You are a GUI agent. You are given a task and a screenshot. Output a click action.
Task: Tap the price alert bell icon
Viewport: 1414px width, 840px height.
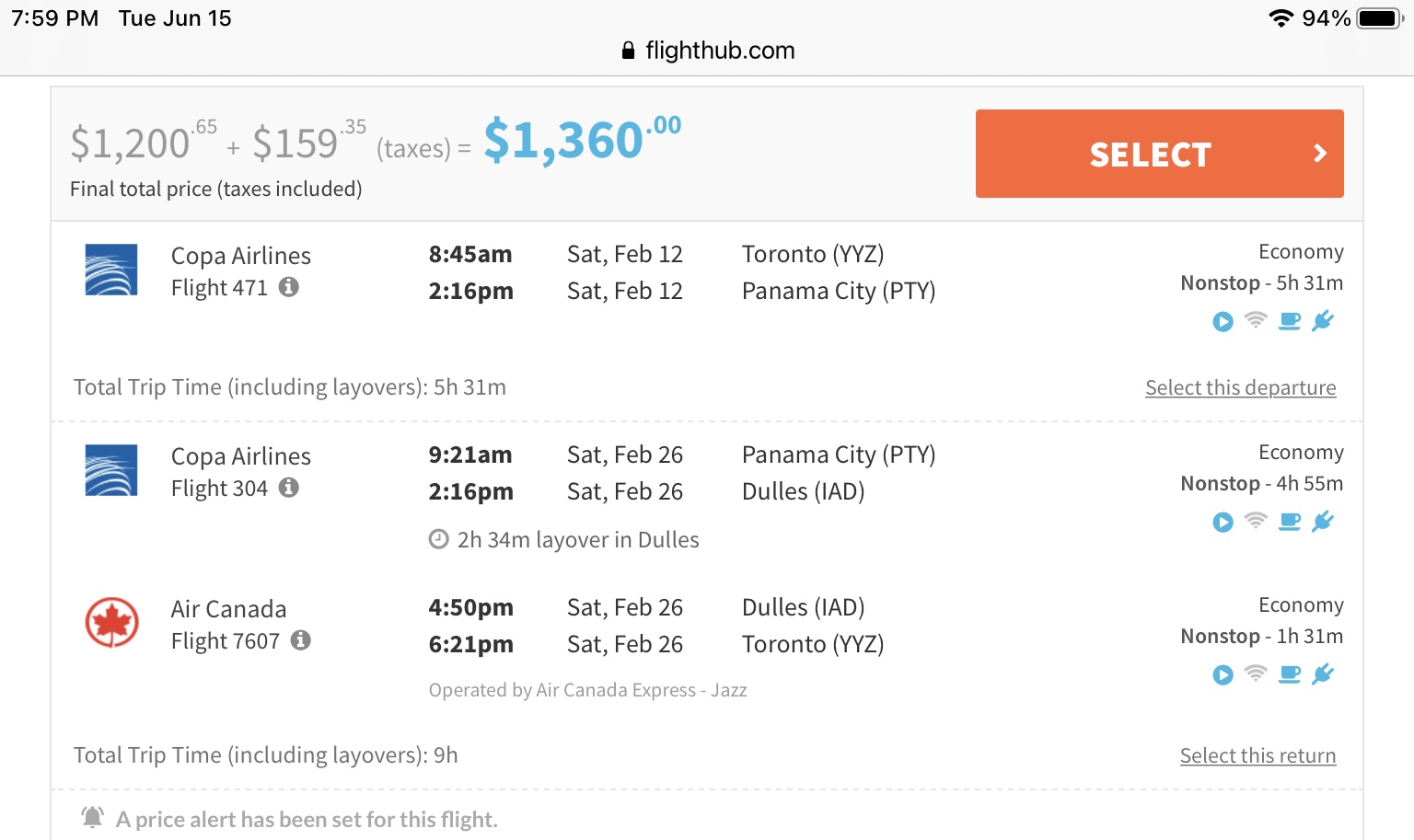[93, 817]
